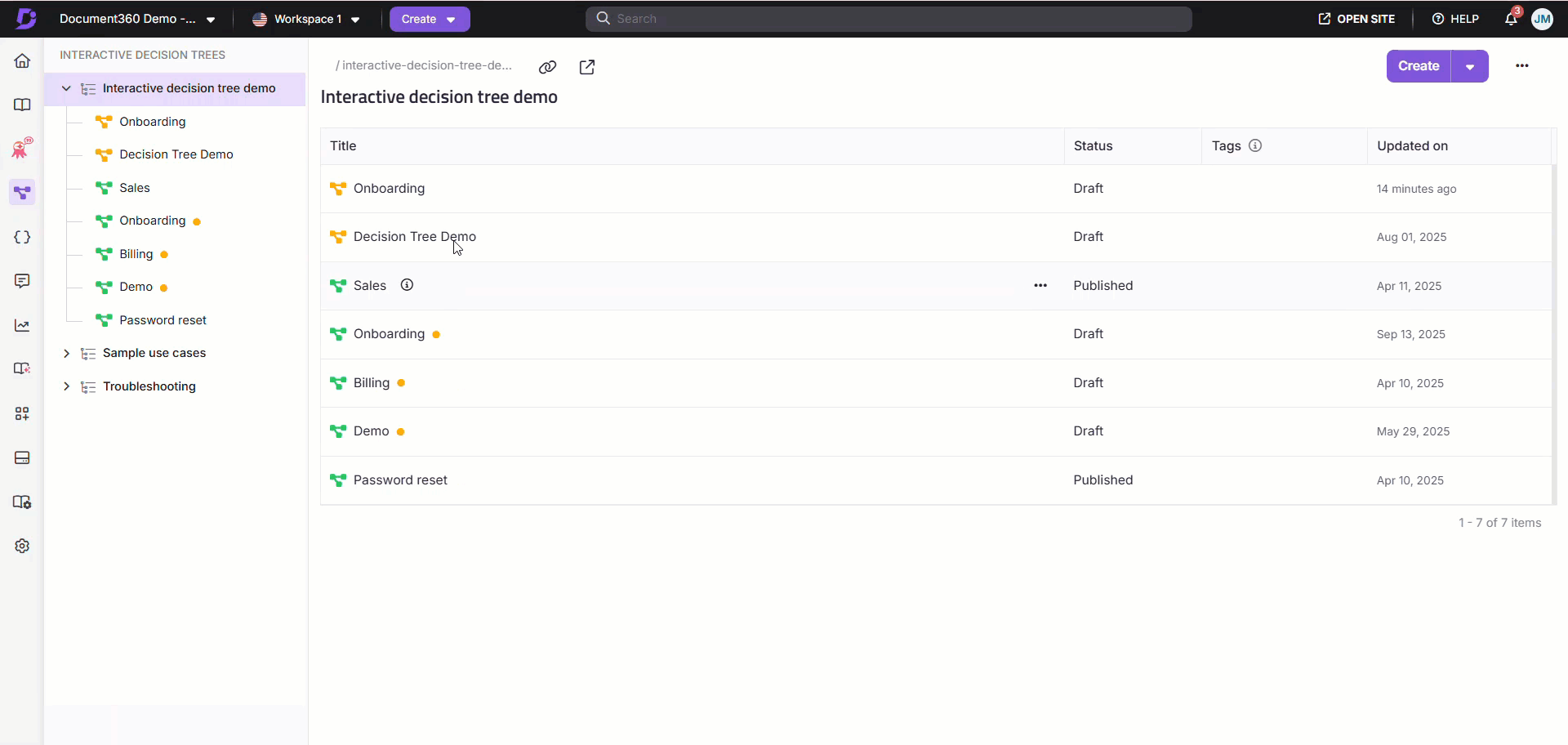Open the Analytics chart icon
Image resolution: width=1568 pixels, height=745 pixels.
[x=22, y=326]
